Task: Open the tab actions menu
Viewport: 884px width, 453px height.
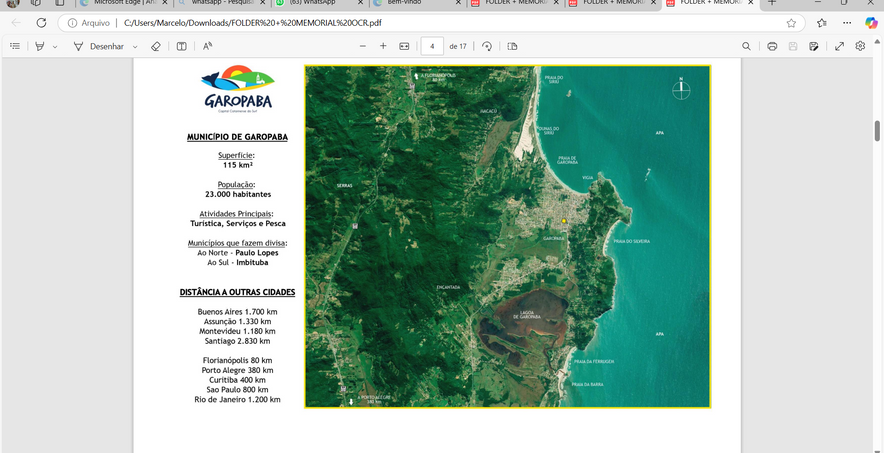Action: (x=60, y=3)
